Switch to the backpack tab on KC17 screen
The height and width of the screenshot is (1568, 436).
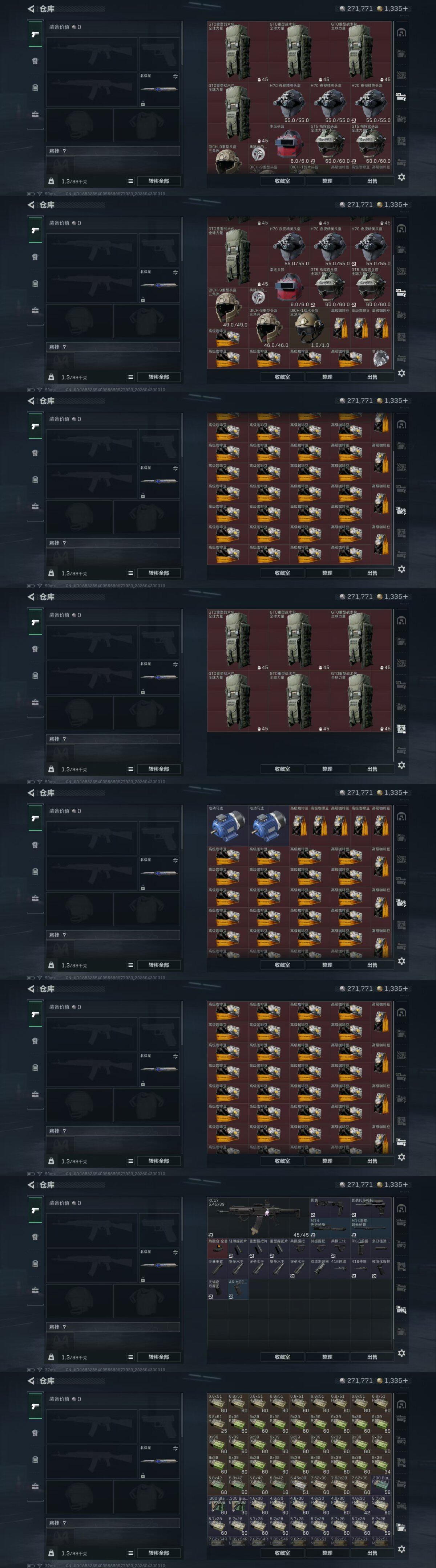tap(35, 1263)
